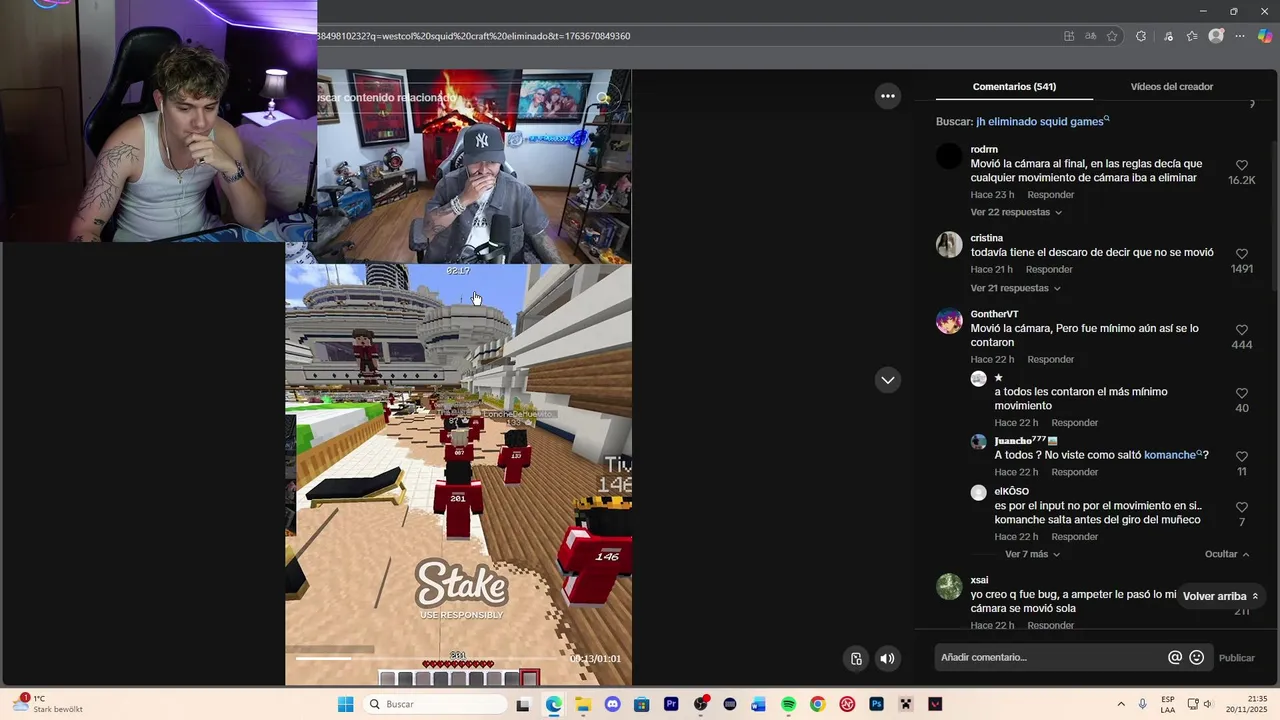Like Juancho's reply with the heart
Viewport: 1280px width, 720px height.
pos(1241,457)
